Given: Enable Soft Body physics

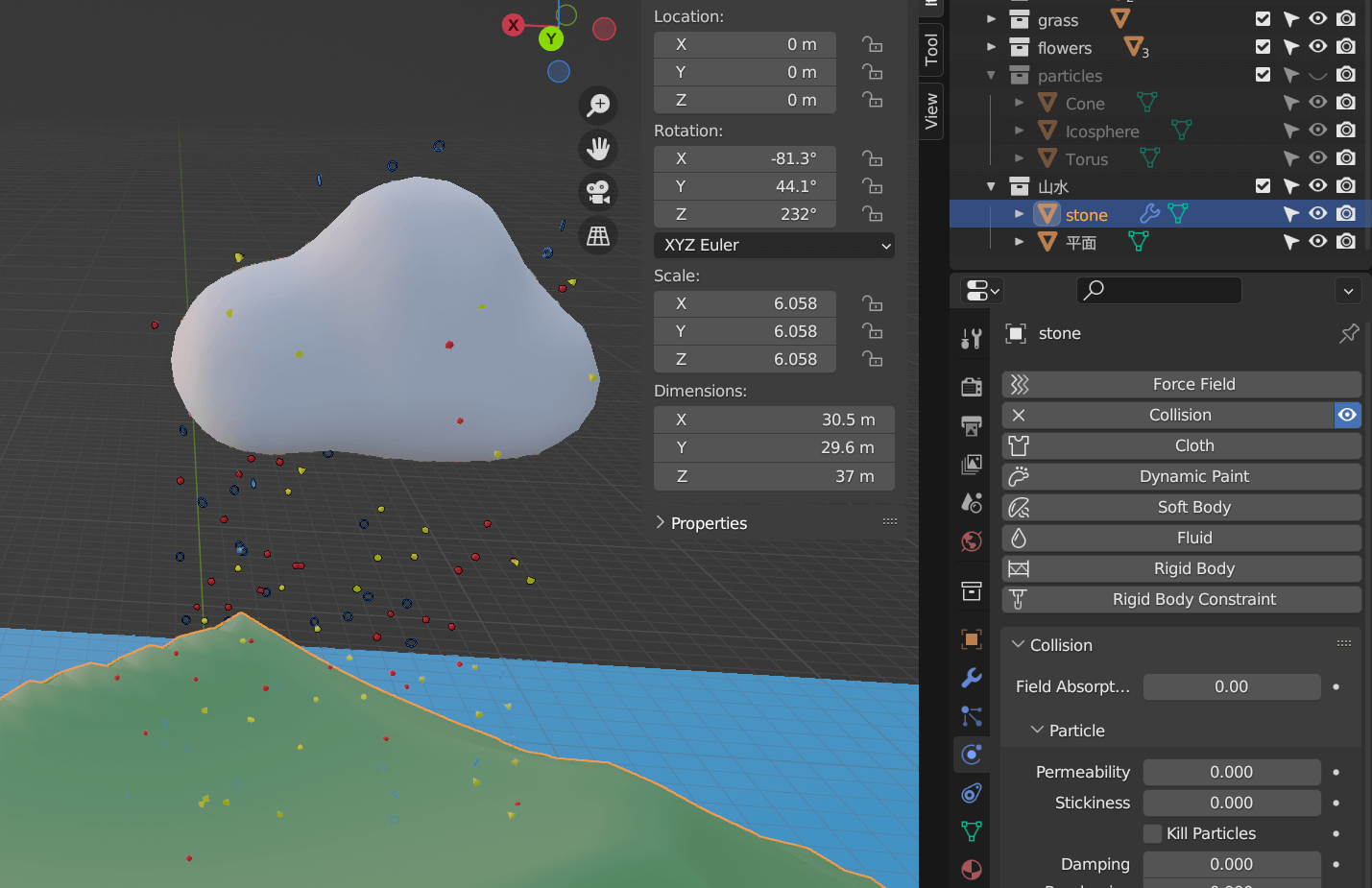Looking at the screenshot, I should (1182, 507).
